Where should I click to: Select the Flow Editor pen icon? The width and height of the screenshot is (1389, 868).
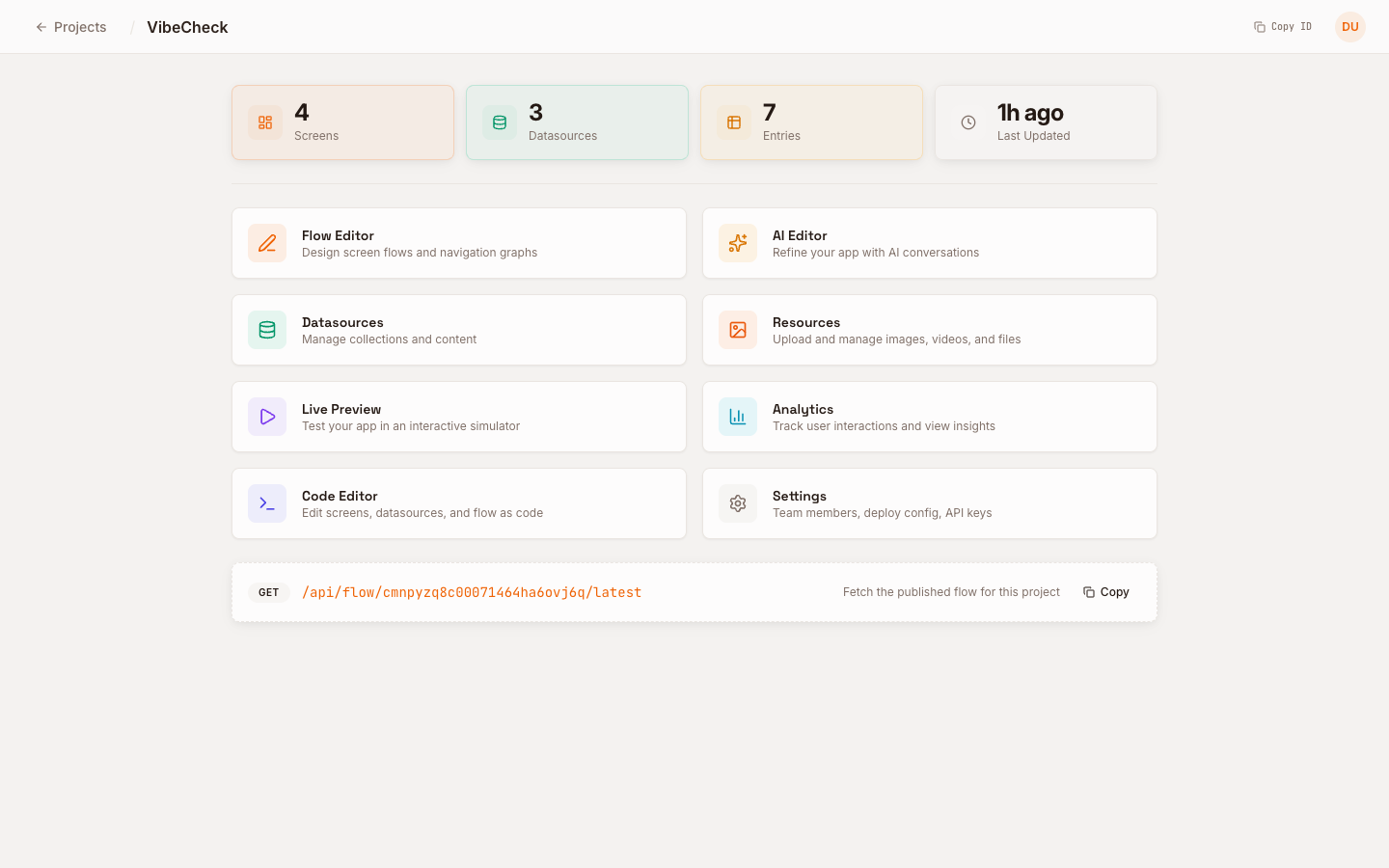(x=267, y=243)
